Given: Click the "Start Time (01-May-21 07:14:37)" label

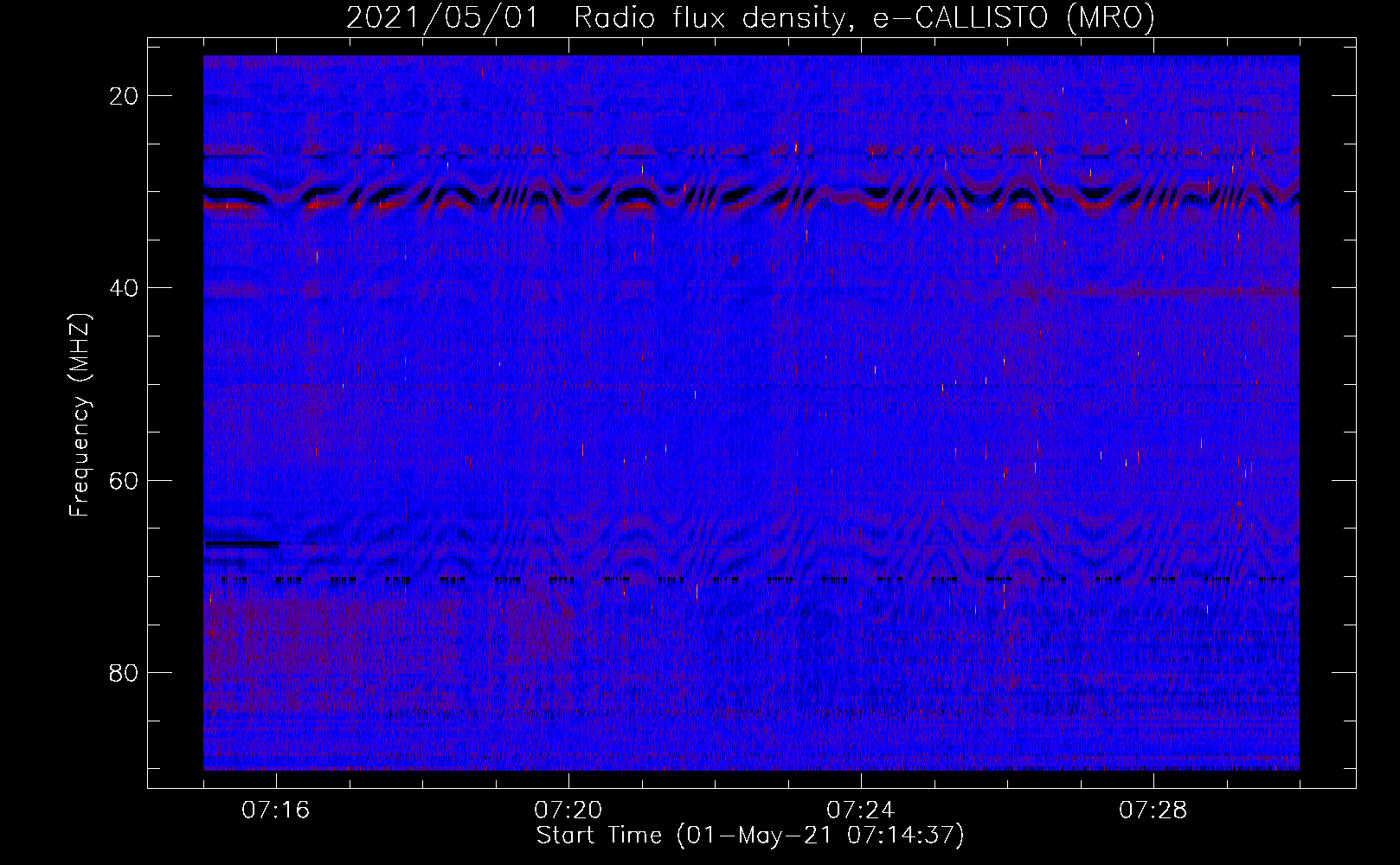Looking at the screenshot, I should pos(750,836).
